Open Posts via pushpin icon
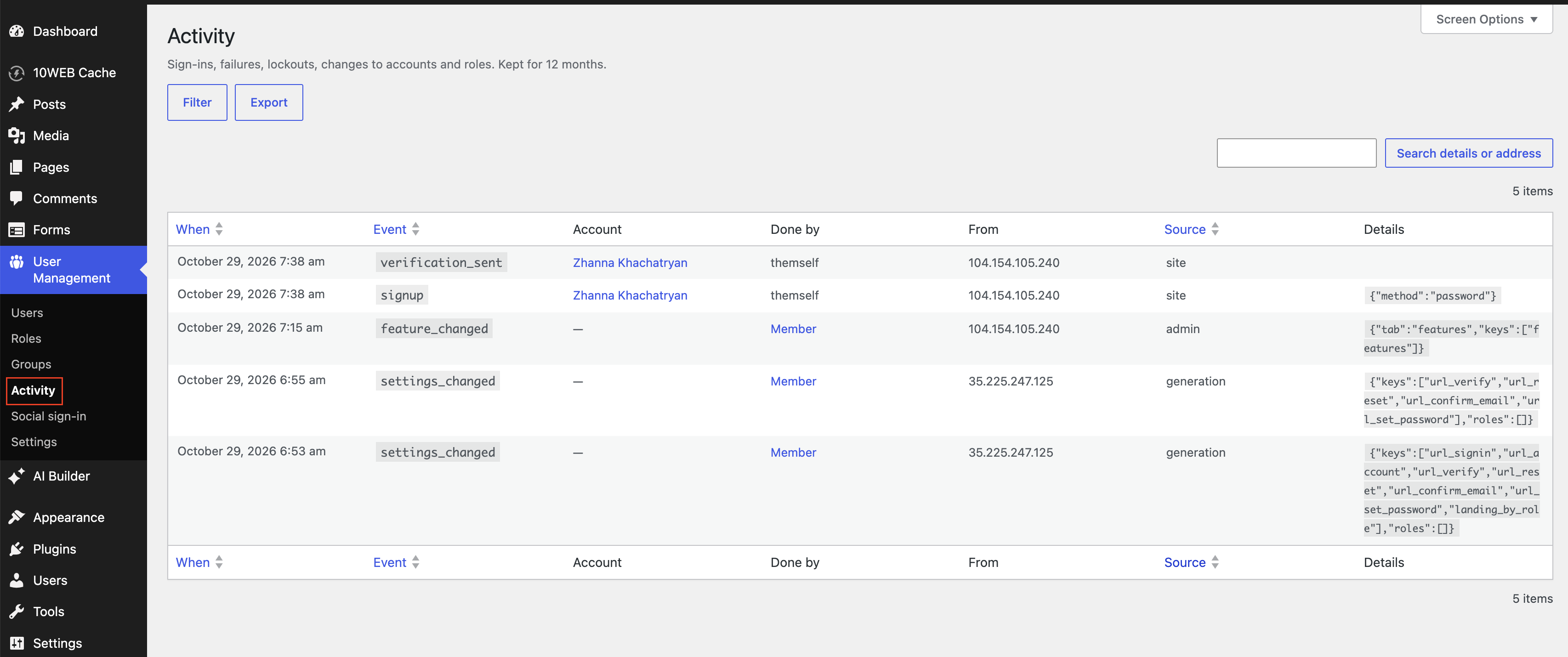The height and width of the screenshot is (657, 1568). (x=17, y=104)
